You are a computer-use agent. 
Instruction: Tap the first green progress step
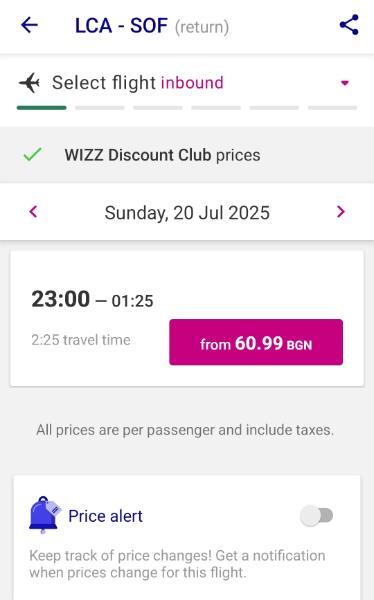42,108
